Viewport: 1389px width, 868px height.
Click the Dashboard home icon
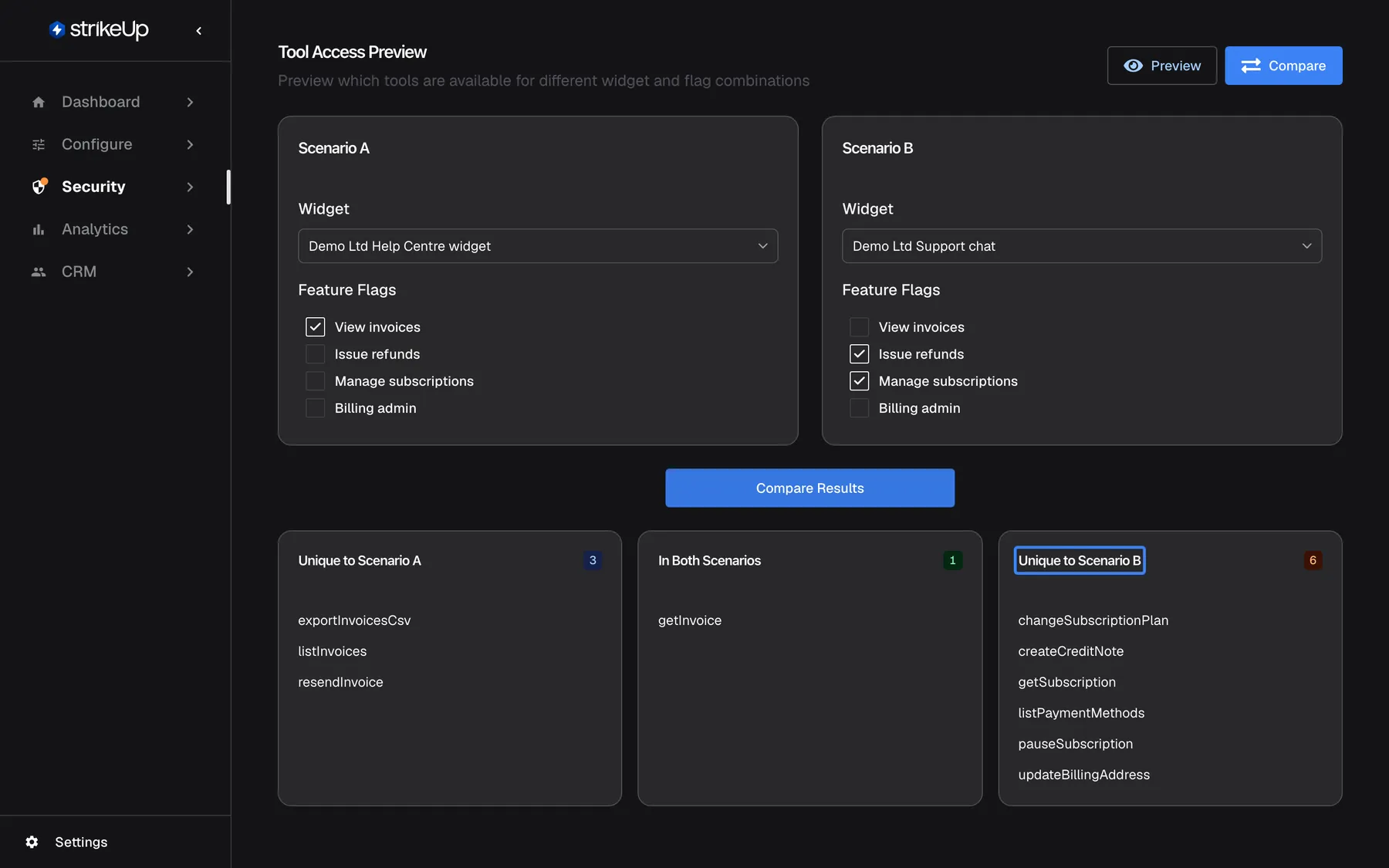click(x=39, y=102)
